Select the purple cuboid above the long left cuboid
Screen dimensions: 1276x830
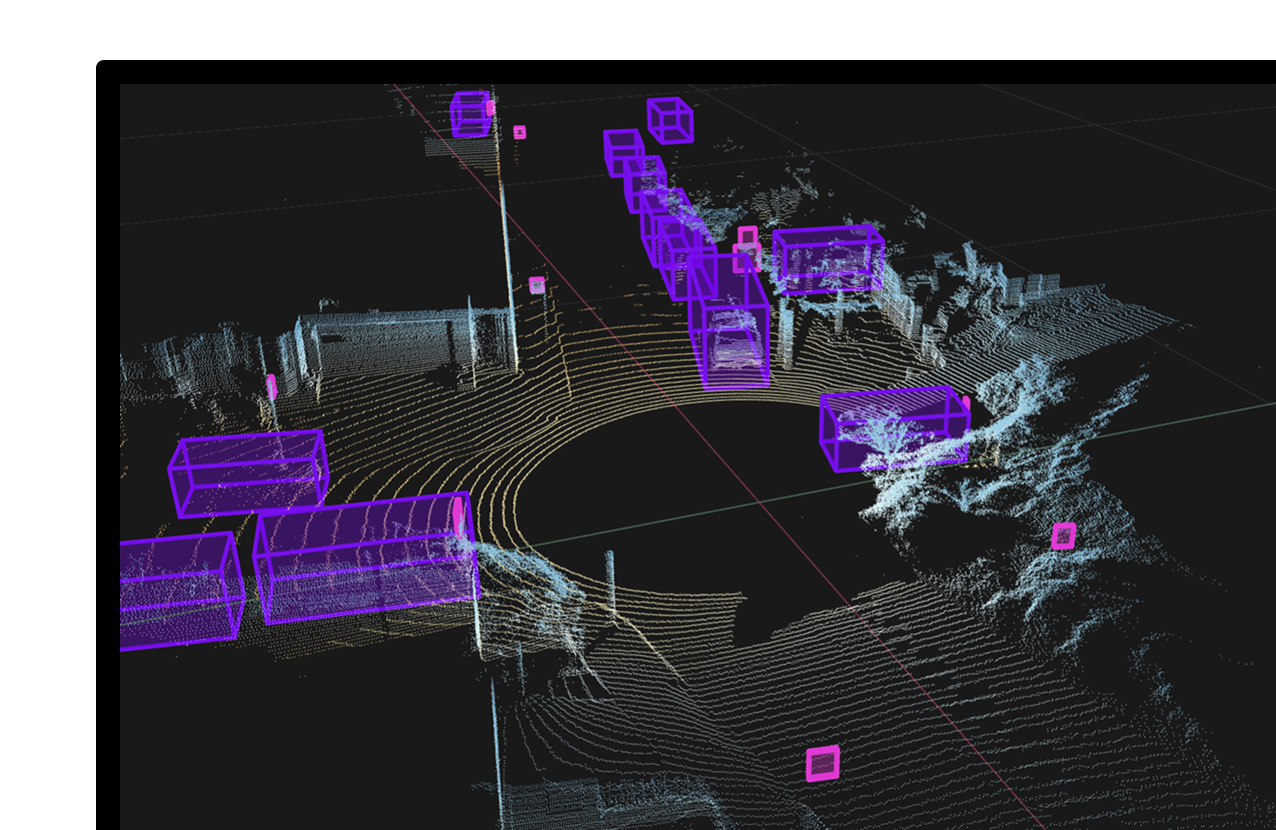248,473
